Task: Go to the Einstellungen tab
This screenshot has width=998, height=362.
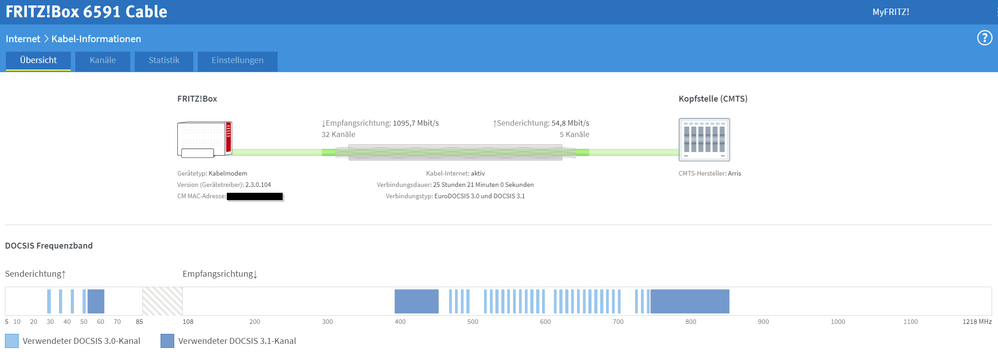Action: click(x=237, y=61)
